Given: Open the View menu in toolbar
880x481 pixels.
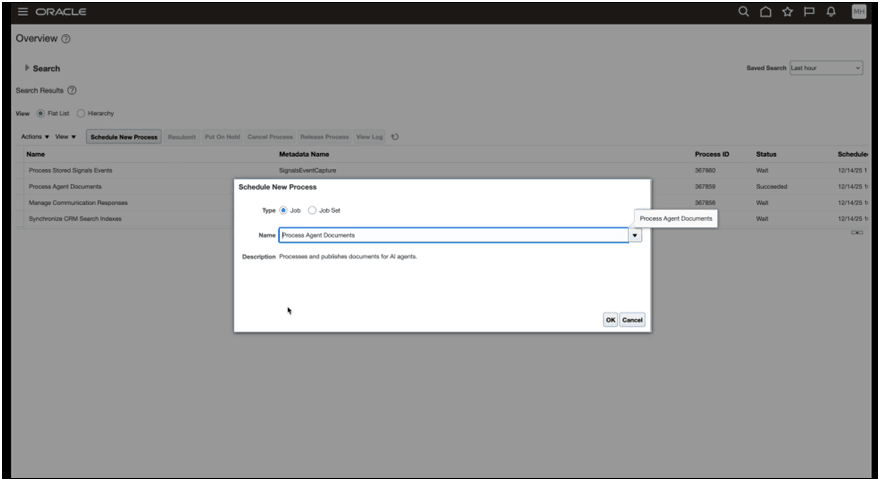Looking at the screenshot, I should 65,137.
